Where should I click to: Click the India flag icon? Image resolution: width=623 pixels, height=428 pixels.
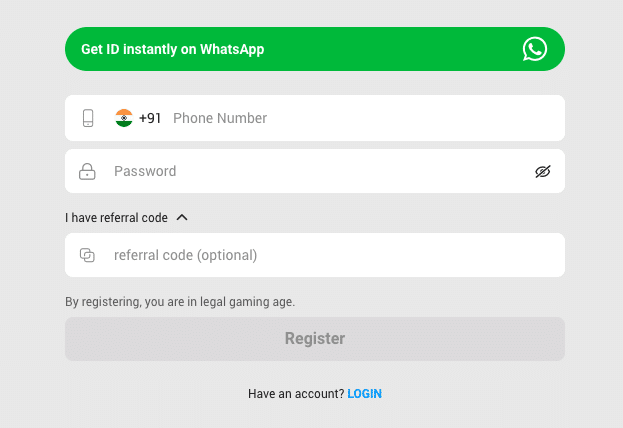pos(124,118)
